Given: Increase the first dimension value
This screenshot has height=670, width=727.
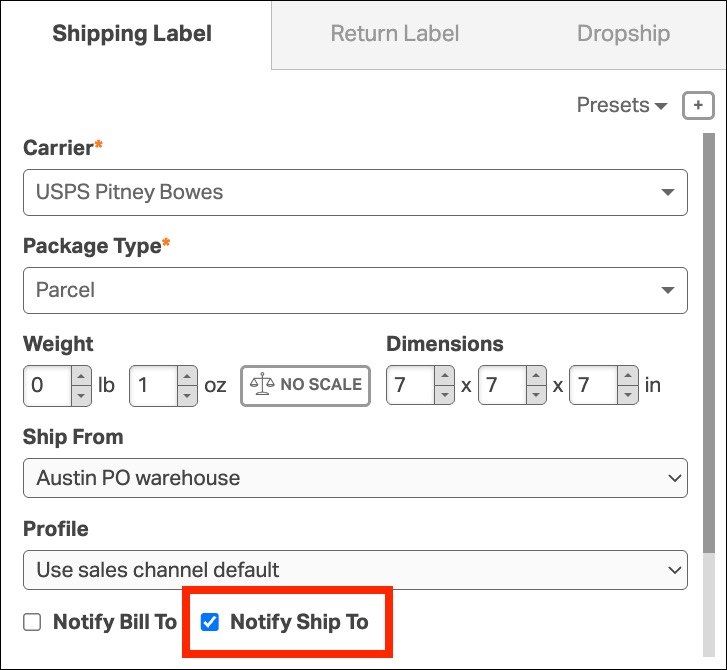Looking at the screenshot, I should tap(445, 377).
